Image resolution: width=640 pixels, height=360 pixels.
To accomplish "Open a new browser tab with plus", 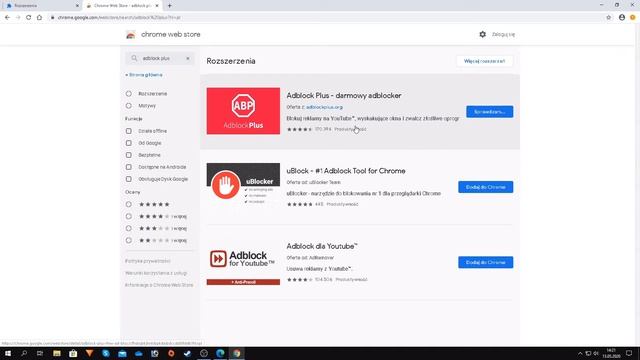I will pyautogui.click(x=169, y=6).
